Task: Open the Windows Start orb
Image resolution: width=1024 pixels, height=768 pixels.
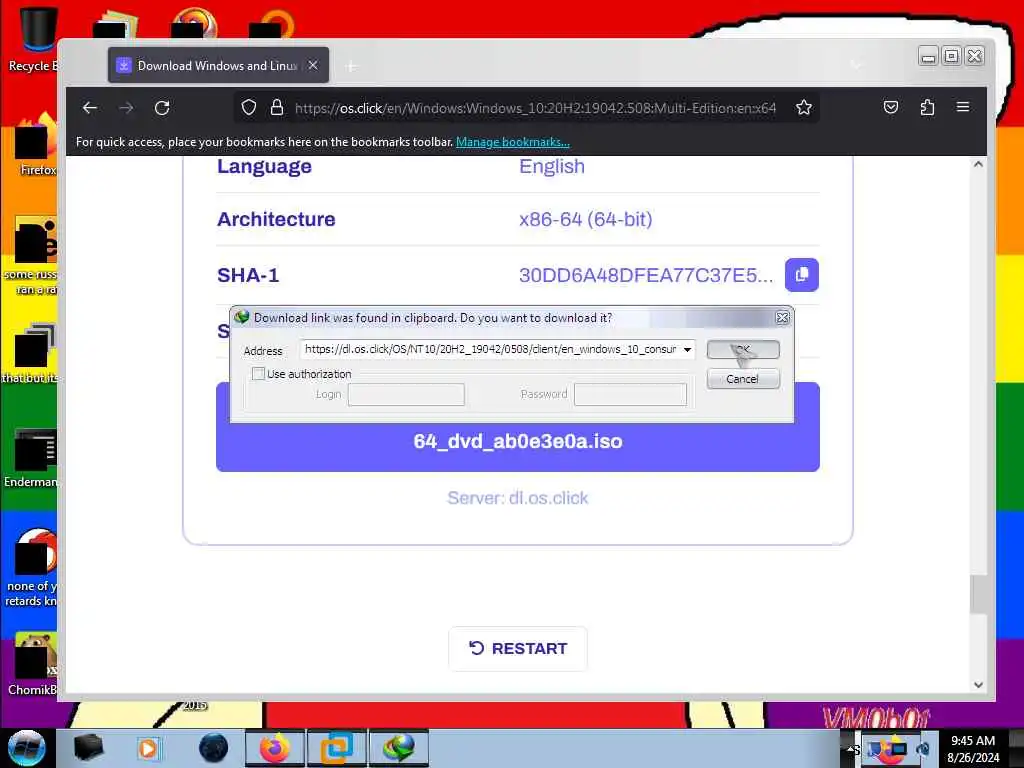Action: click(x=27, y=748)
